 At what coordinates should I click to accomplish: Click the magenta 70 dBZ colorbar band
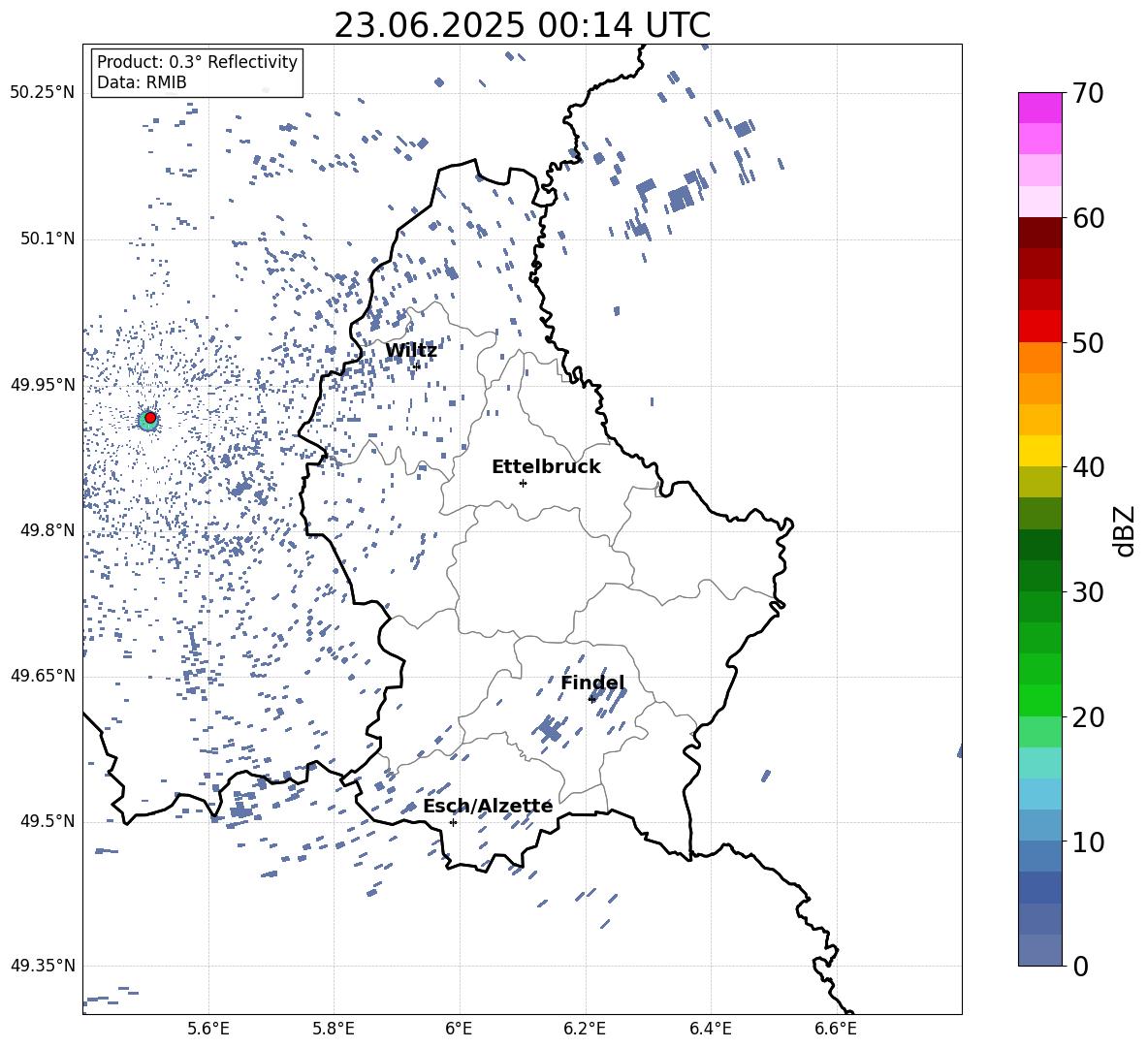[x=1040, y=108]
